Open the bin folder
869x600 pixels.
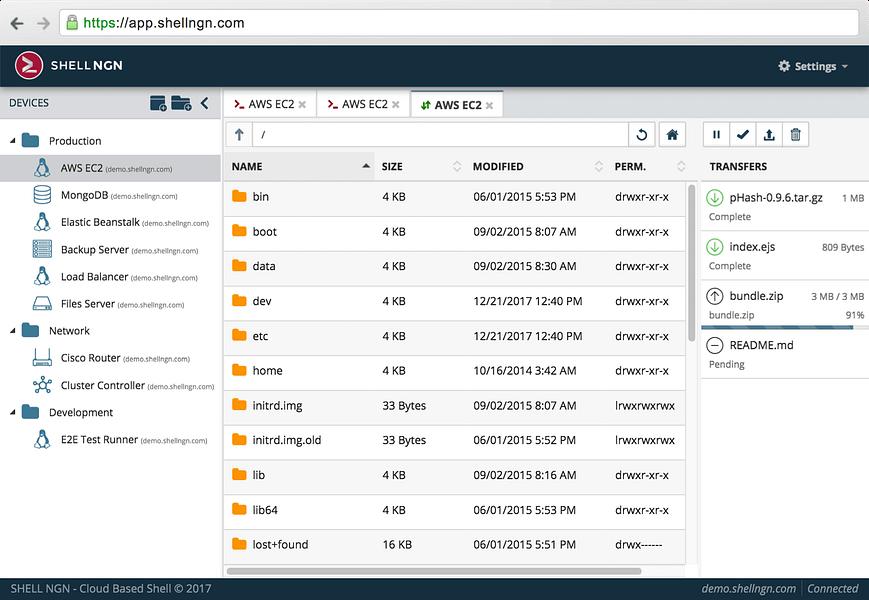[455, 197]
